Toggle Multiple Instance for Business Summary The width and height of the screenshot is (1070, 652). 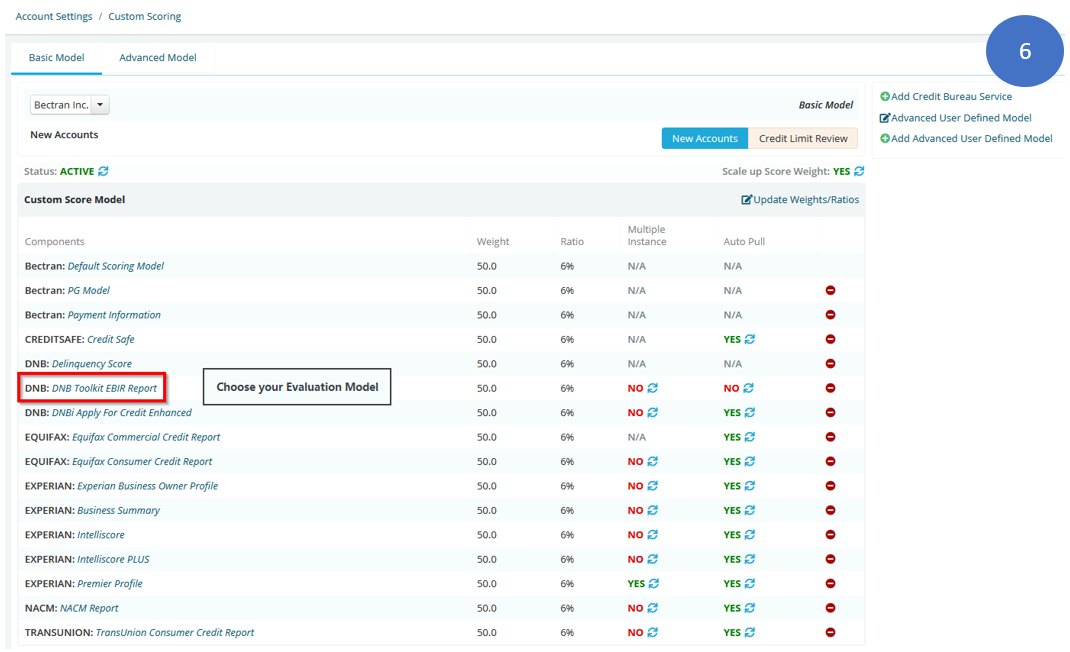pos(652,510)
